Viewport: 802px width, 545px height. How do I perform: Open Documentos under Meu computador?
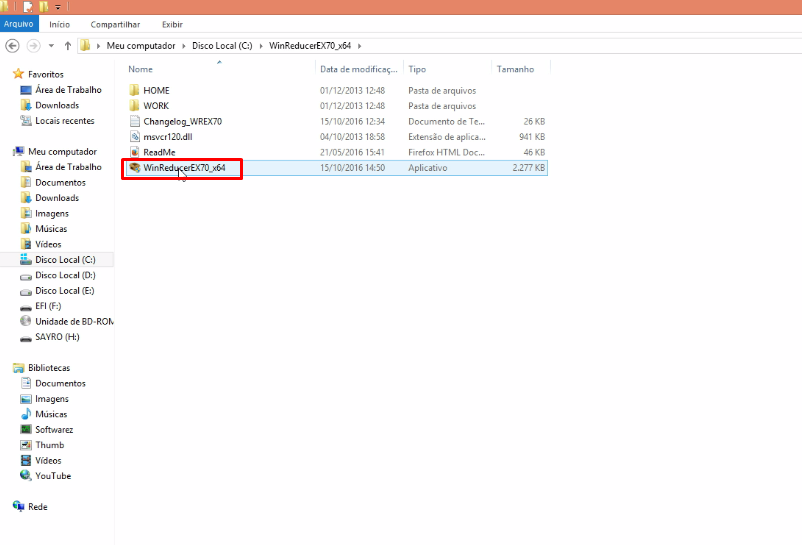click(x=60, y=183)
